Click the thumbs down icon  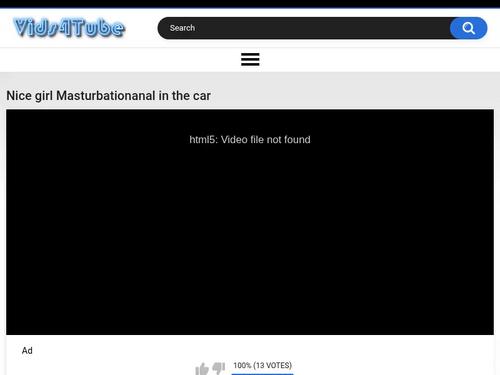[x=219, y=368]
